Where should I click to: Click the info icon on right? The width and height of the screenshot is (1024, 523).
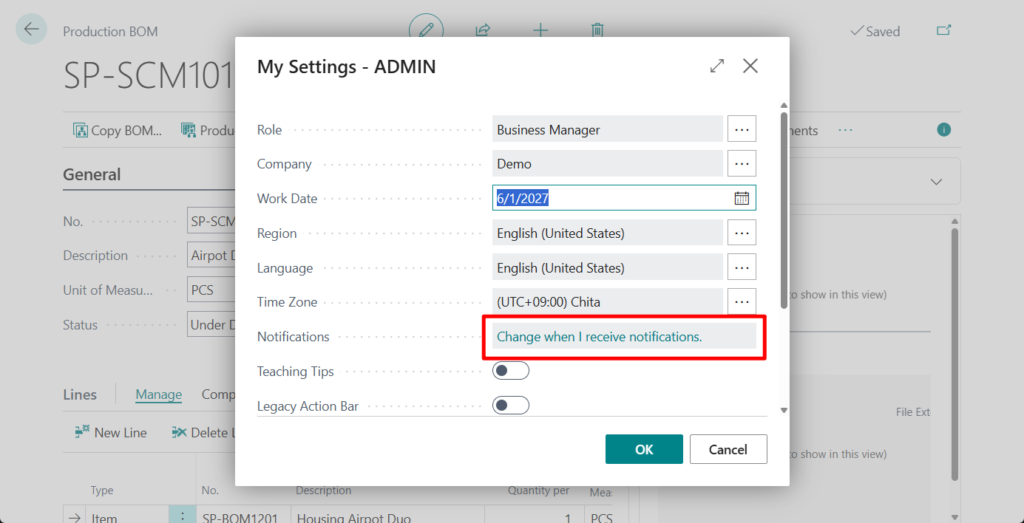pos(943,130)
